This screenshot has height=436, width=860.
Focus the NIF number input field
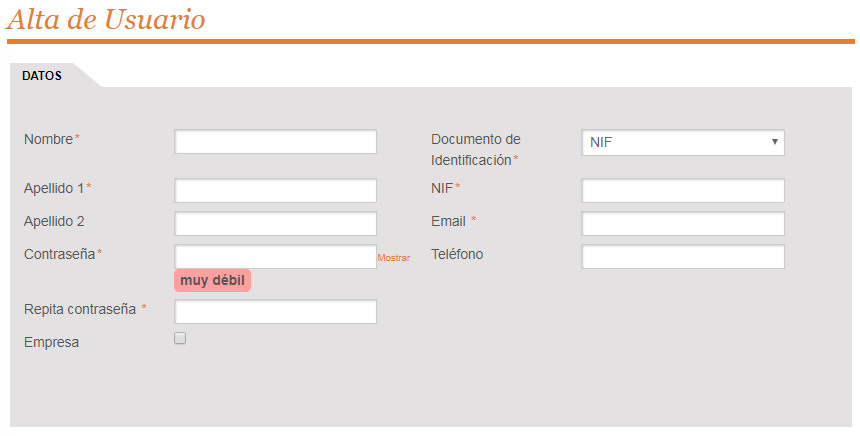tap(683, 190)
